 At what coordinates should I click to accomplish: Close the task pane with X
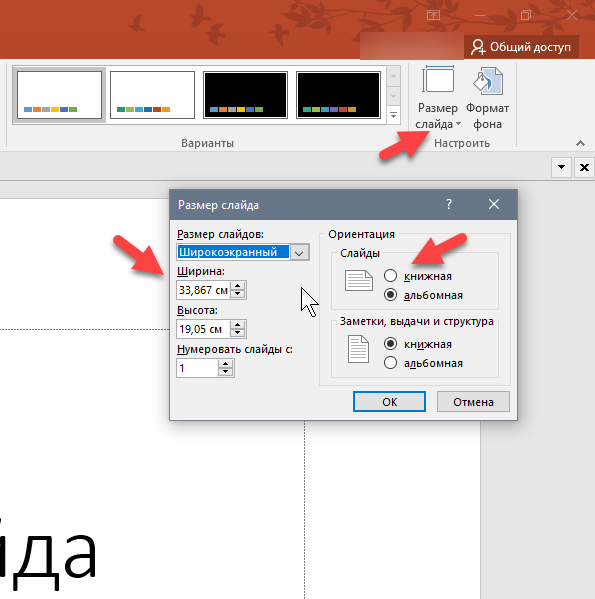(584, 168)
